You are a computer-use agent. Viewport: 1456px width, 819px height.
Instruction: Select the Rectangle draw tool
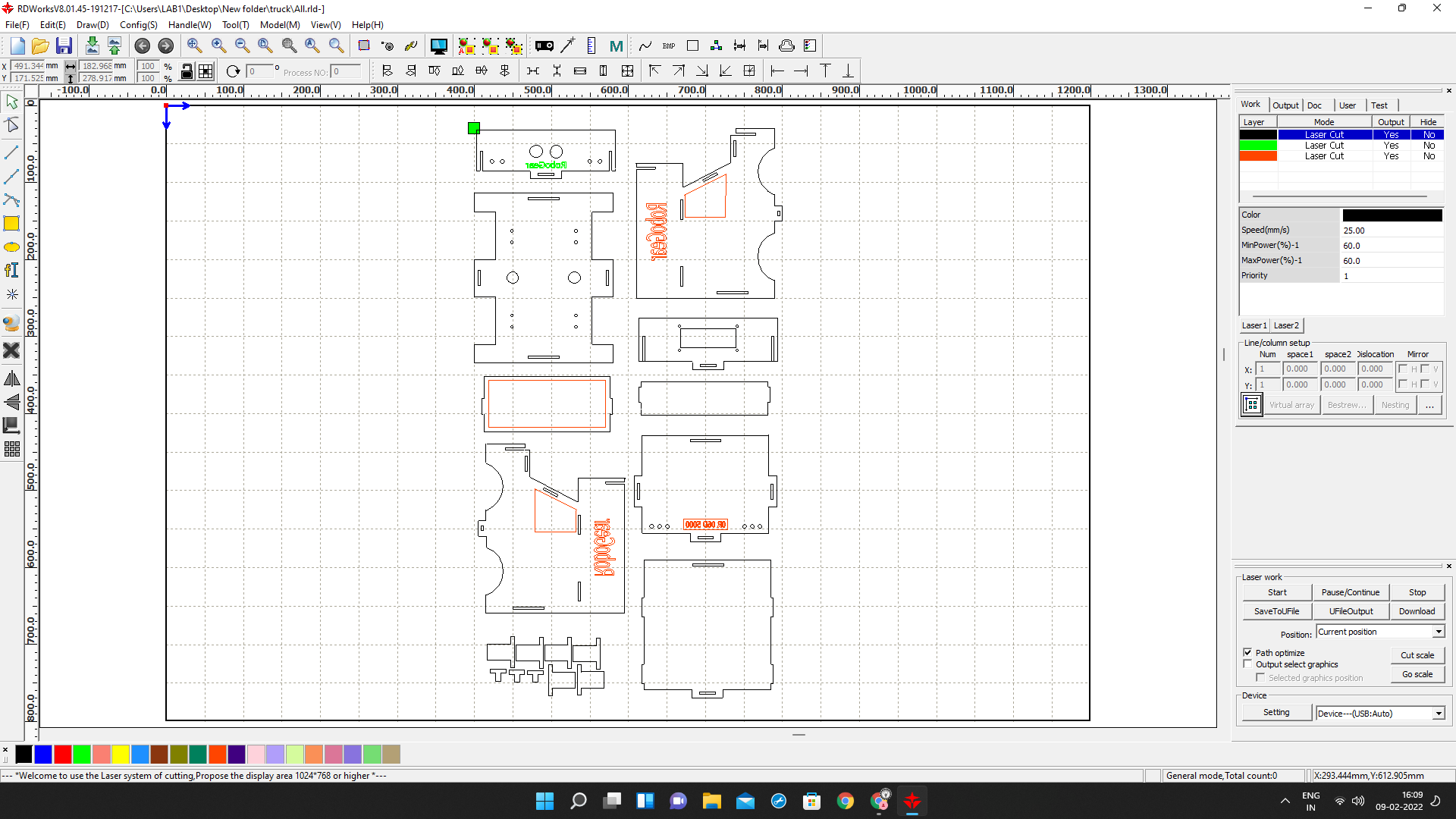(11, 224)
